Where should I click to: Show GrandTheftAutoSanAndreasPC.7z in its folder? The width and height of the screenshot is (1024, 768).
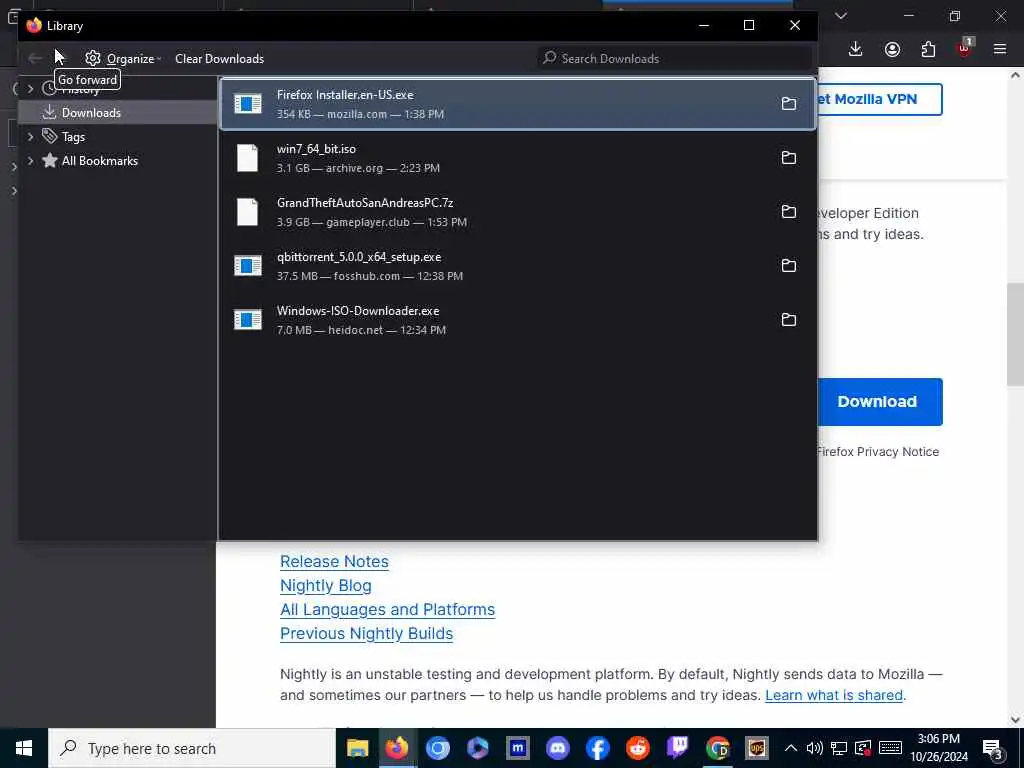pyautogui.click(x=789, y=212)
